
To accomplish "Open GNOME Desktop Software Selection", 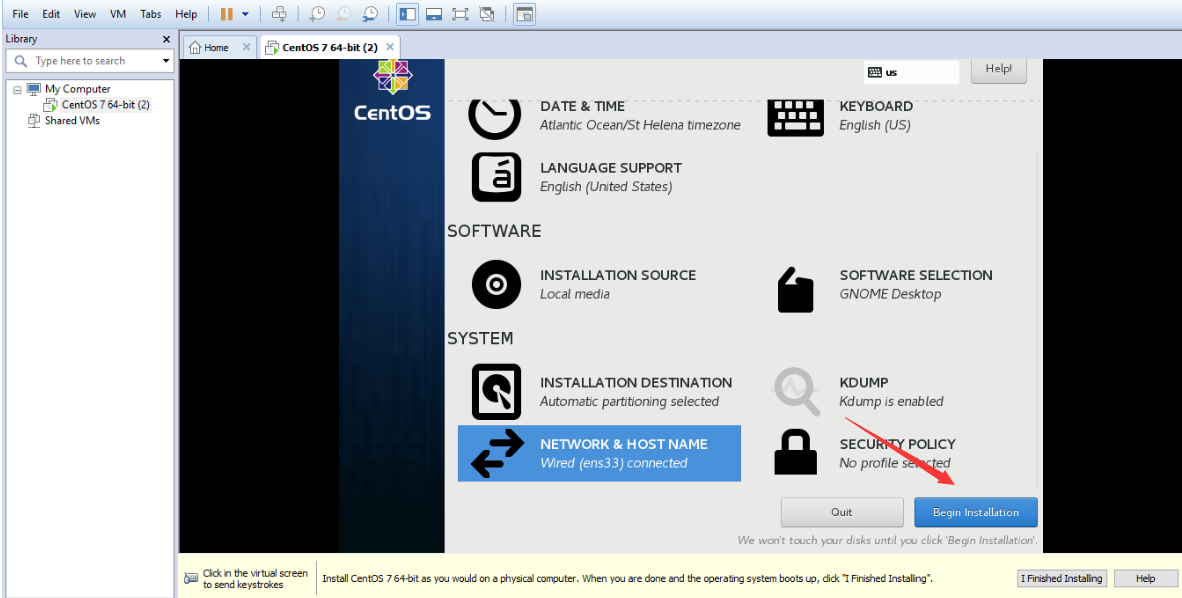I will 915,283.
